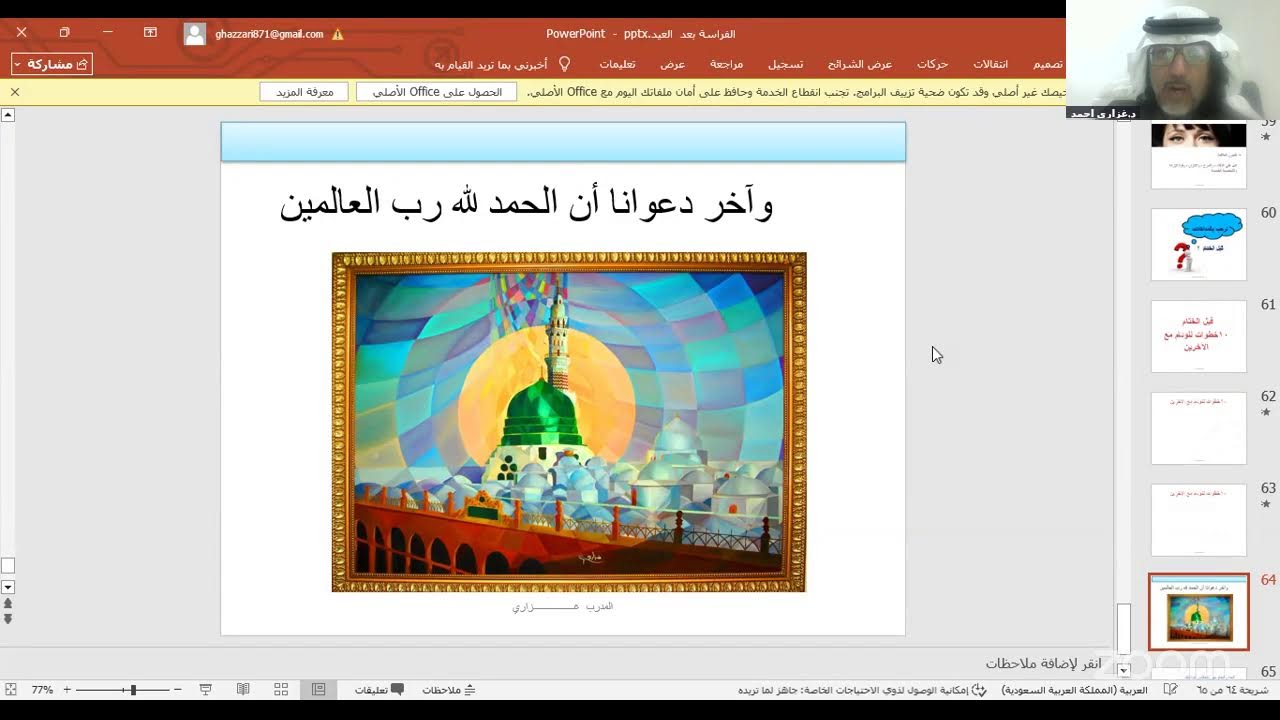Switch to slide sorter view icon

(281, 690)
